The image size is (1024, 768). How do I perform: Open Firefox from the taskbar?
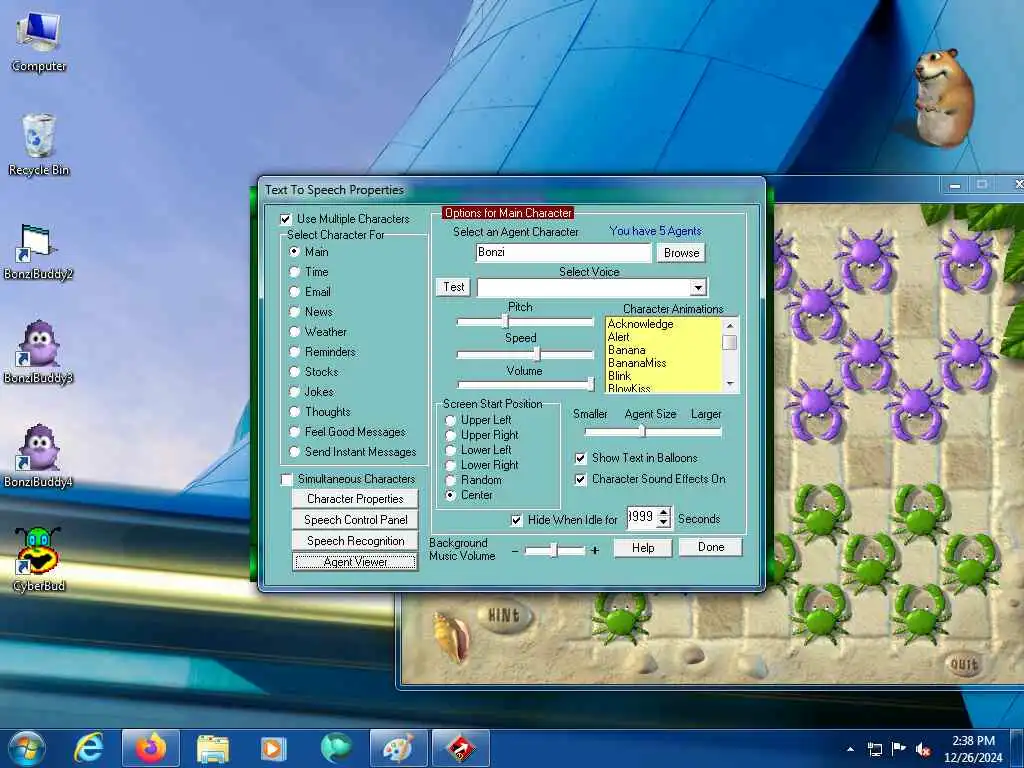[151, 748]
